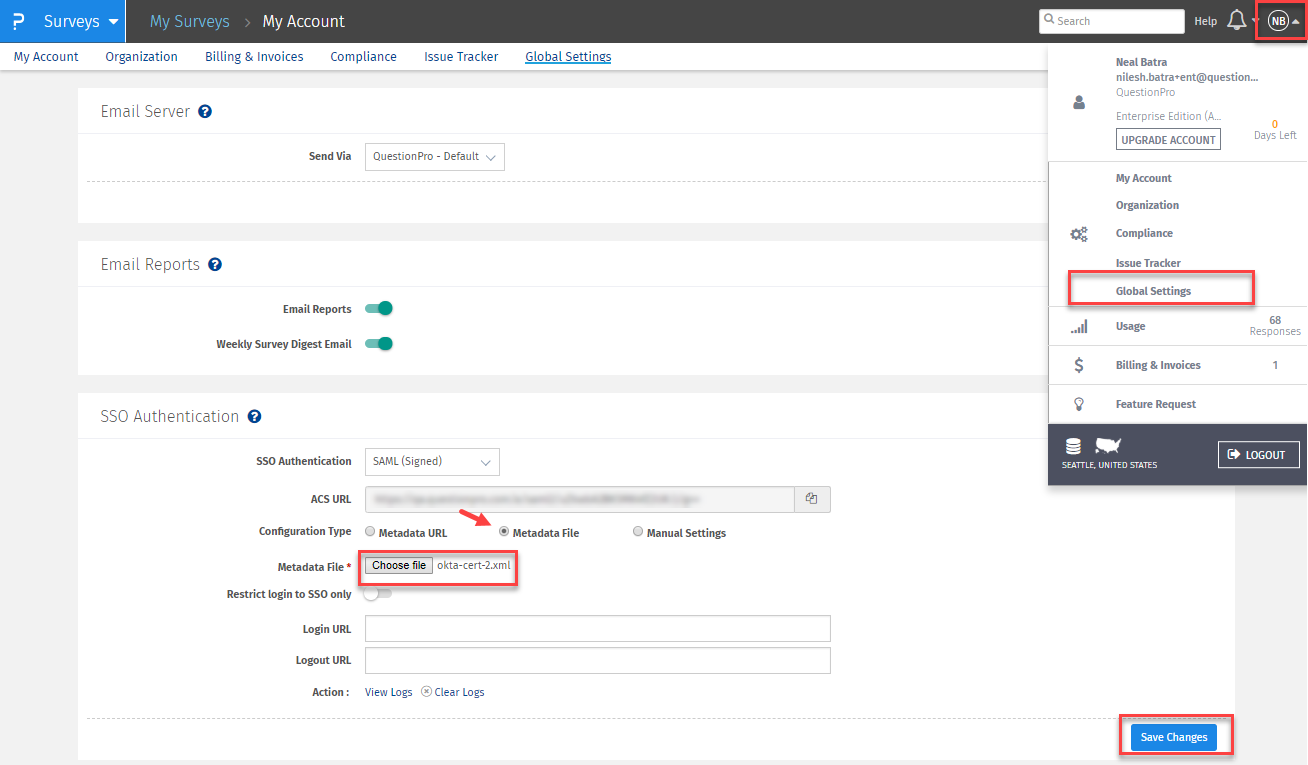Image resolution: width=1308 pixels, height=765 pixels.
Task: Click the Save Changes button
Action: (1174, 737)
